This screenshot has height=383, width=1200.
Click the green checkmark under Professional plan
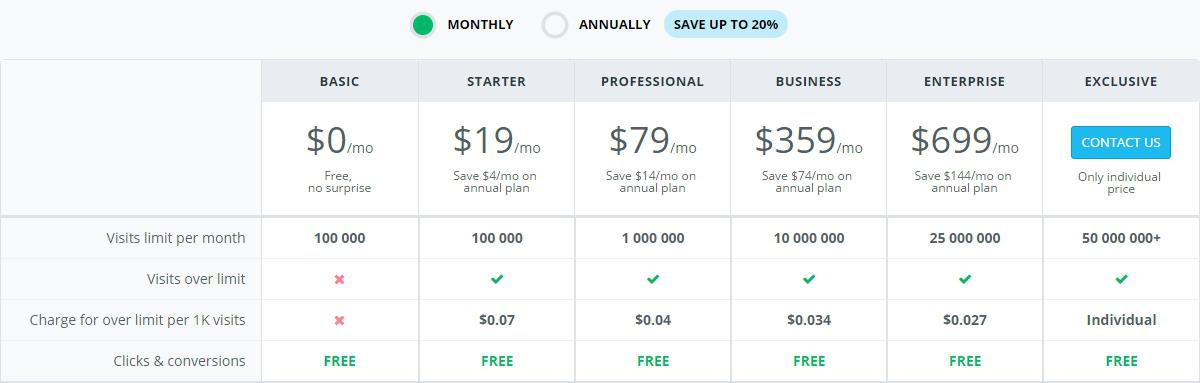(653, 279)
